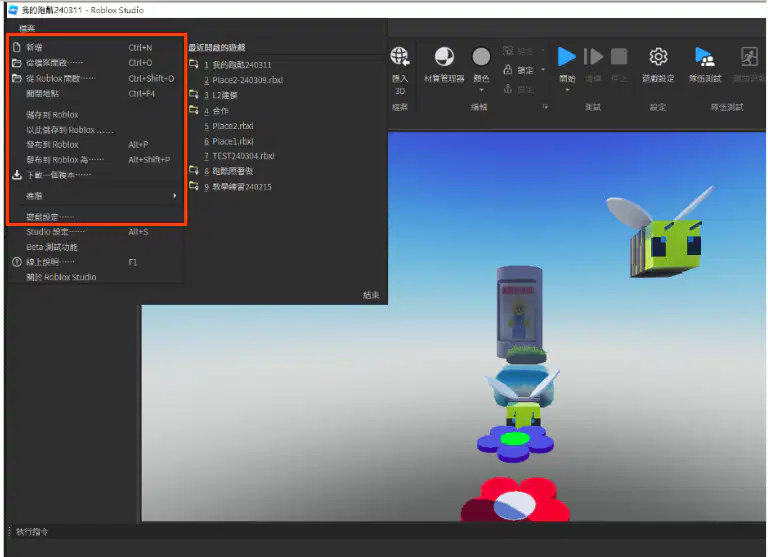Click the Roblox Studio logo in title bar
Viewport: 768px width, 557px height.
13,10
